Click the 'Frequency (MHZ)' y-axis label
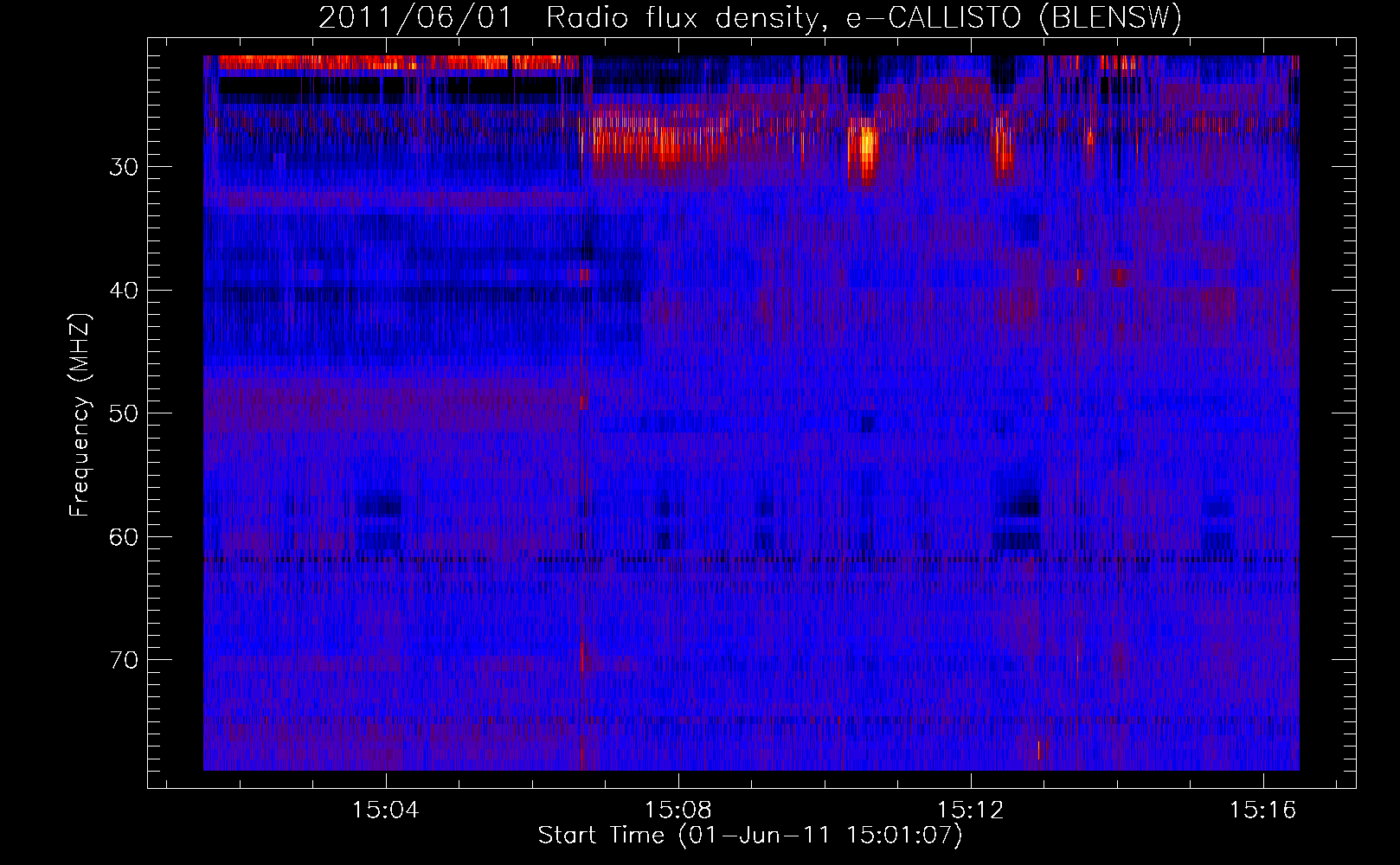Viewport: 1400px width, 865px height. pyautogui.click(x=80, y=415)
